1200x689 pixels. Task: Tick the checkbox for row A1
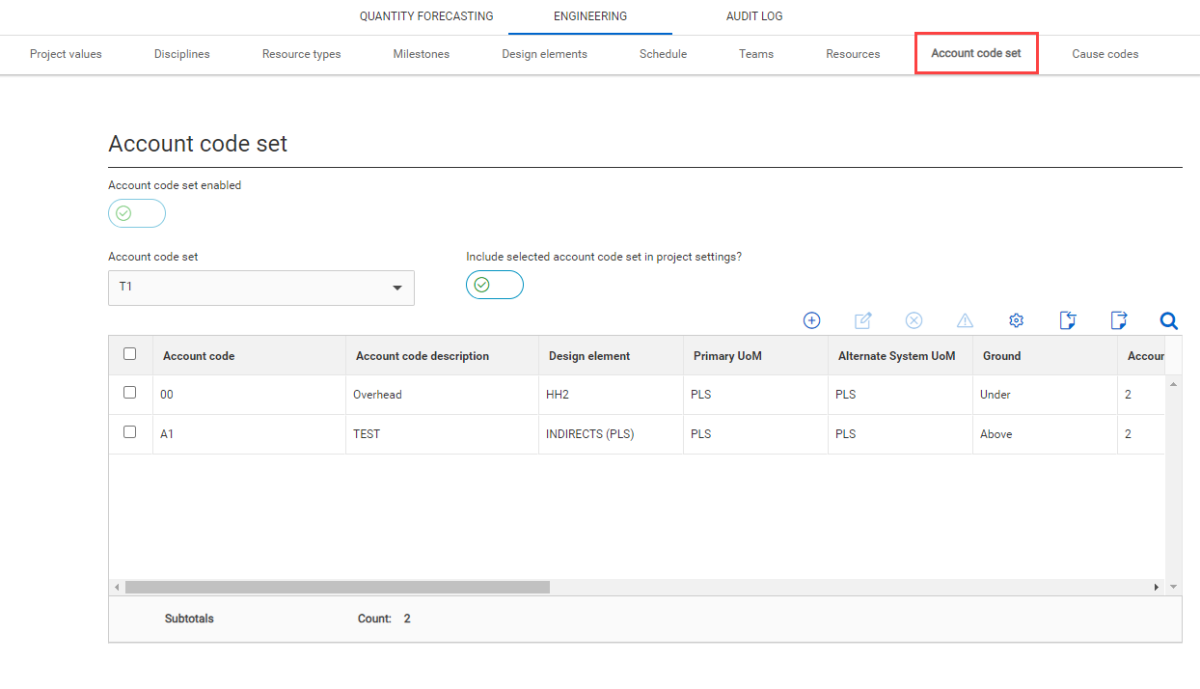pyautogui.click(x=130, y=433)
